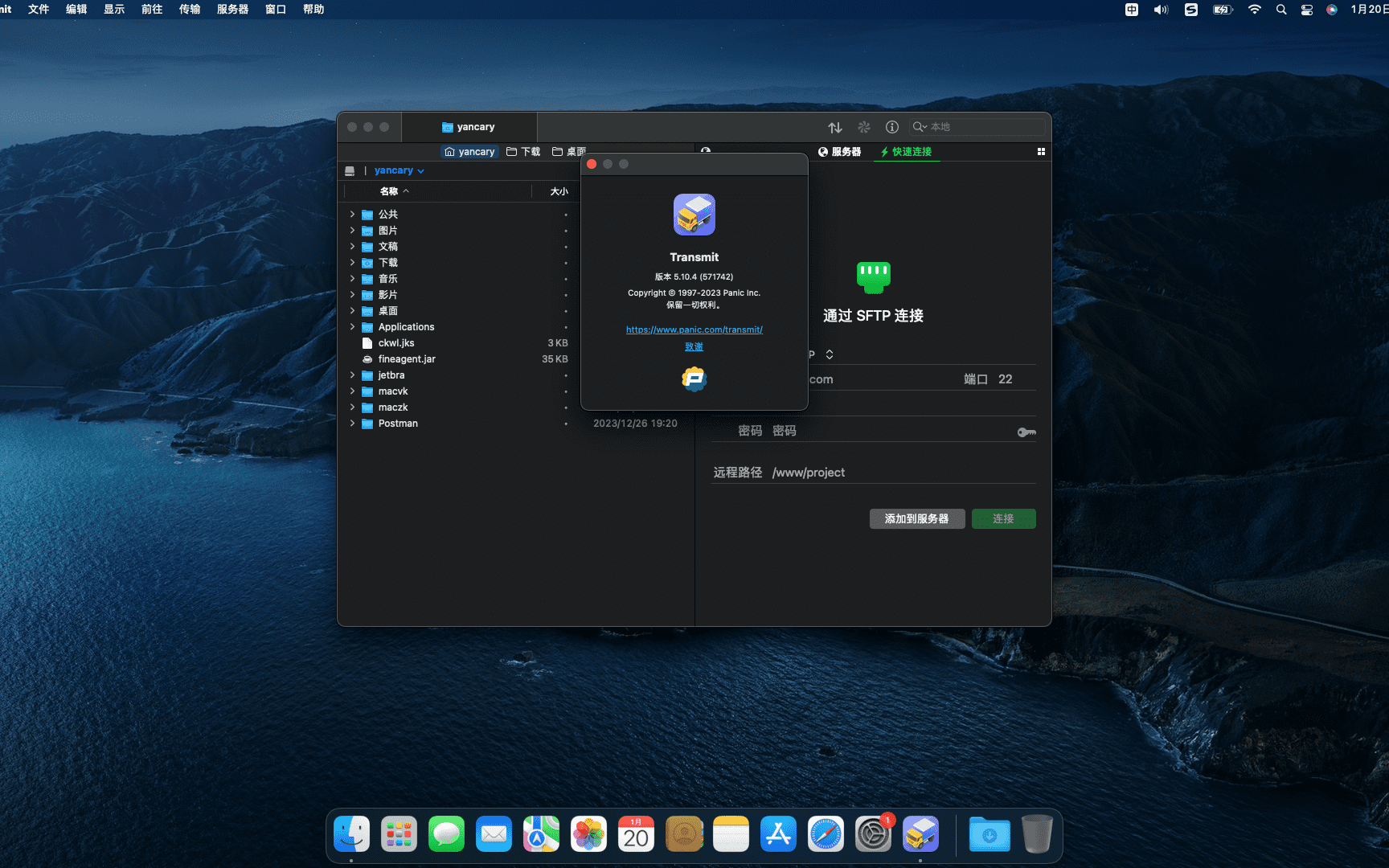1389x868 pixels.
Task: Expand the 下载 folder in file list
Action: [x=352, y=263]
